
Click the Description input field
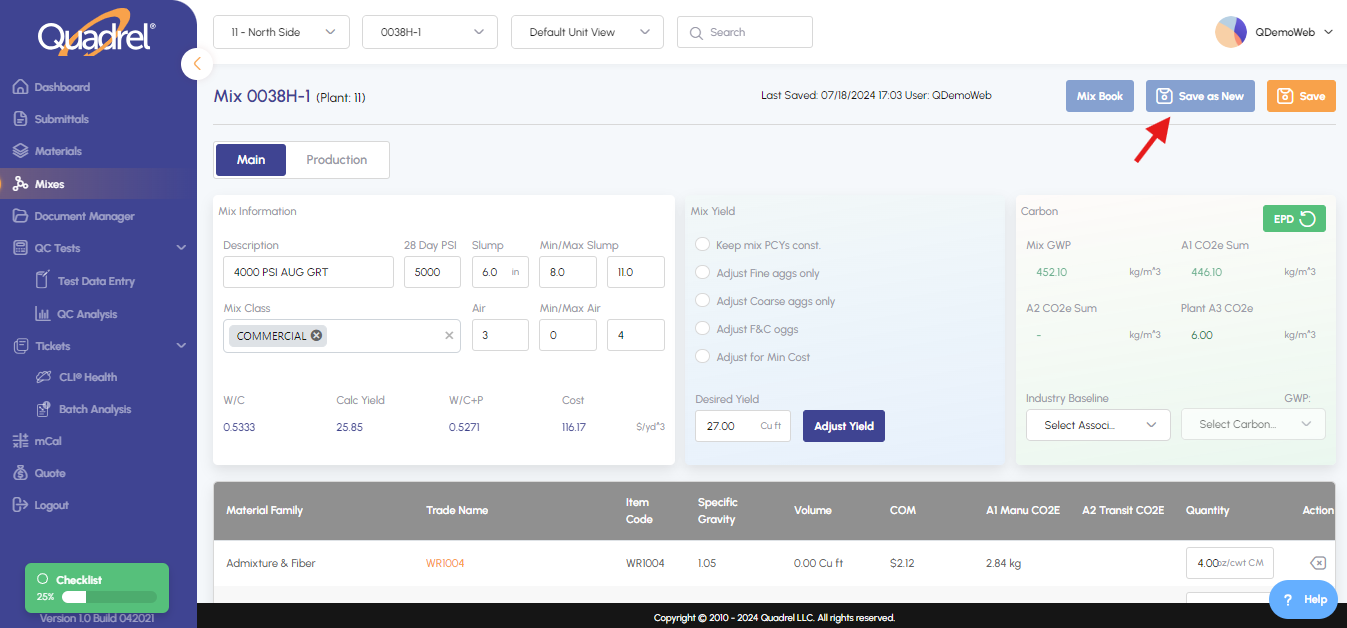(x=308, y=272)
